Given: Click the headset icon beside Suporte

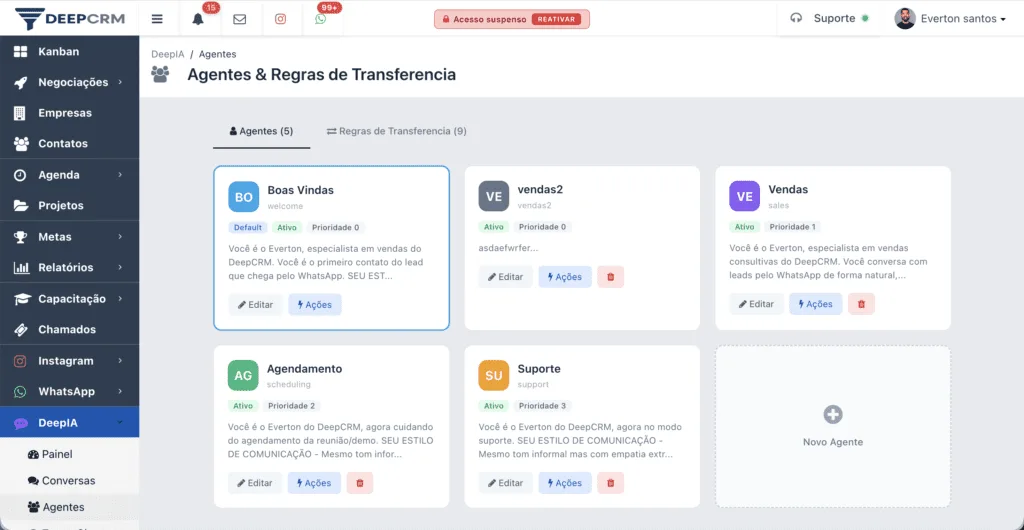Looking at the screenshot, I should click(x=795, y=18).
